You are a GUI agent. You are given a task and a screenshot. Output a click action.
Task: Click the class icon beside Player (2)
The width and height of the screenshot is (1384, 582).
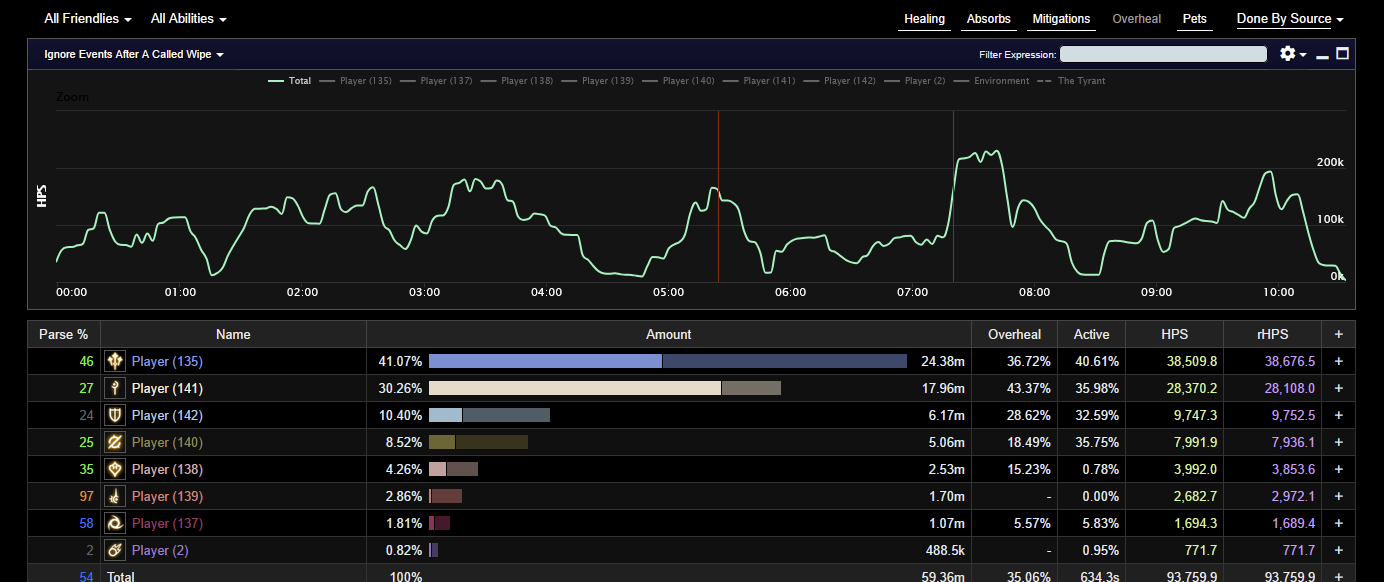tap(115, 550)
